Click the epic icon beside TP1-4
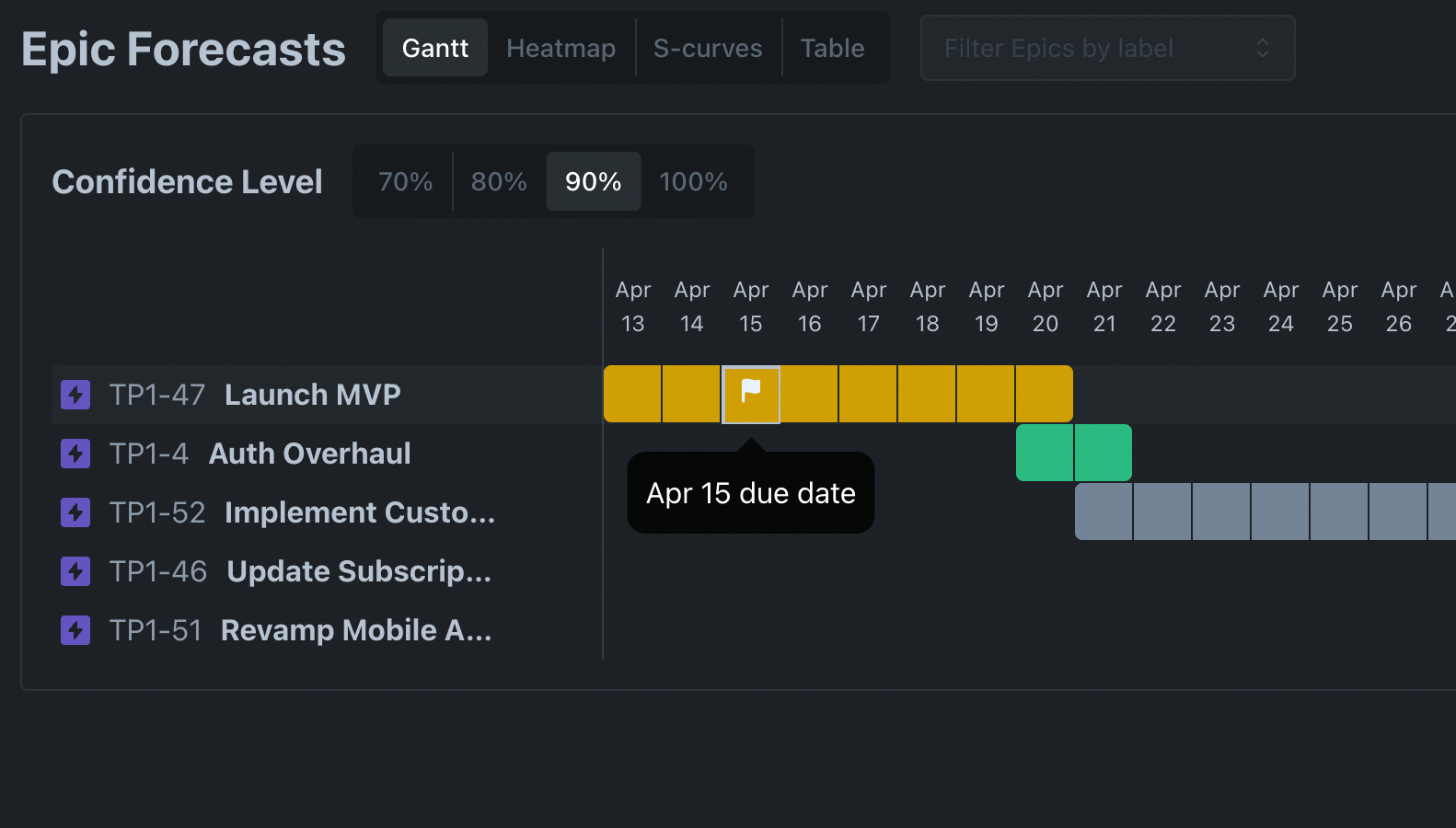Viewport: 1456px width, 828px height. (75, 454)
